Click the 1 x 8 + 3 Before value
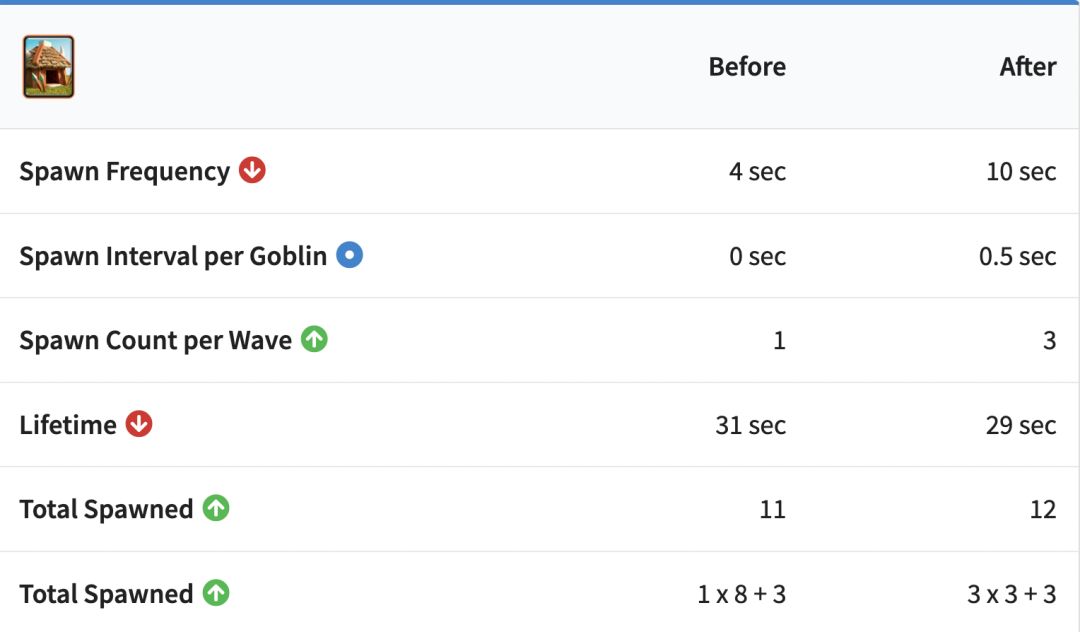 [x=741, y=594]
